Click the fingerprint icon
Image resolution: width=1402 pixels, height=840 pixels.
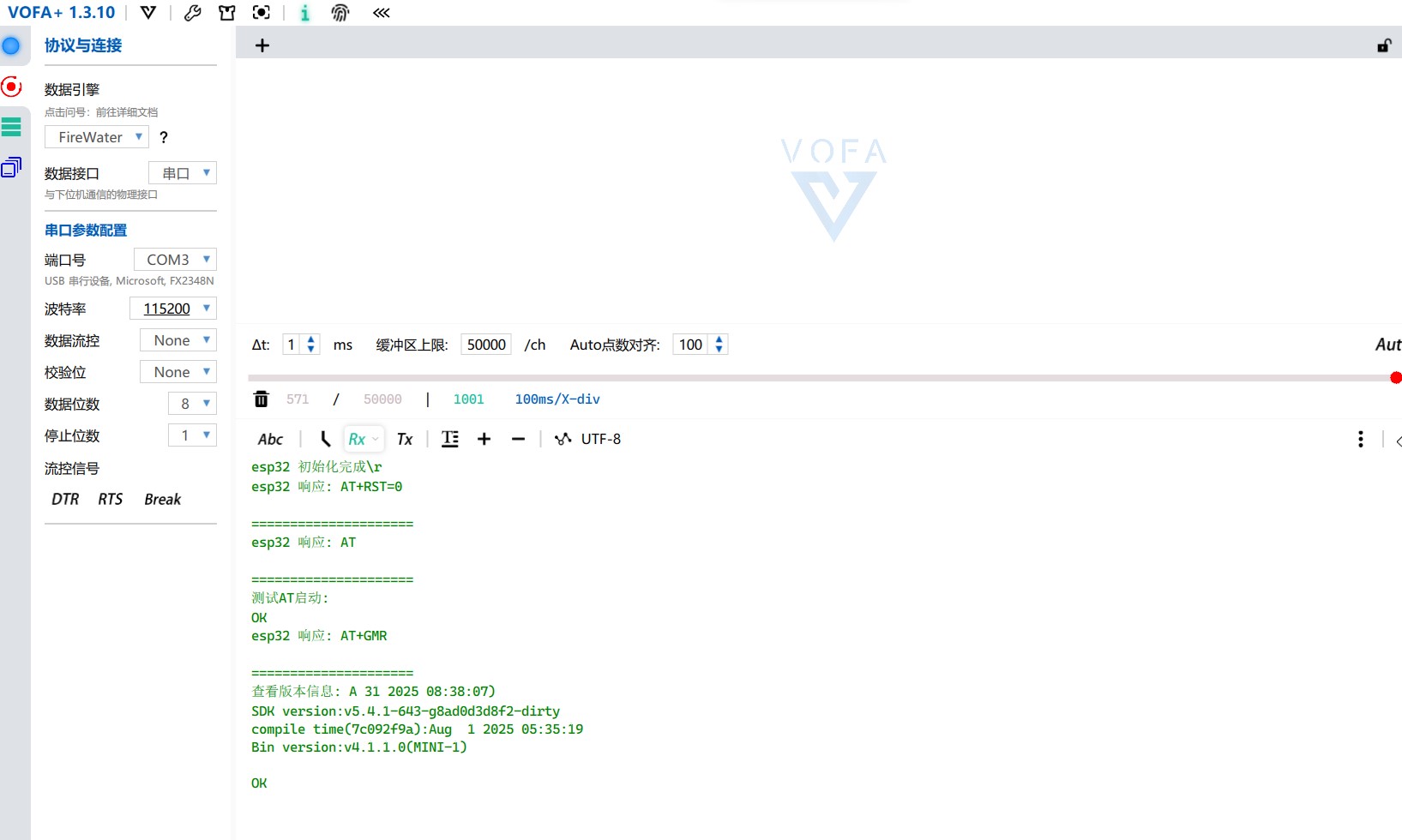click(x=340, y=13)
